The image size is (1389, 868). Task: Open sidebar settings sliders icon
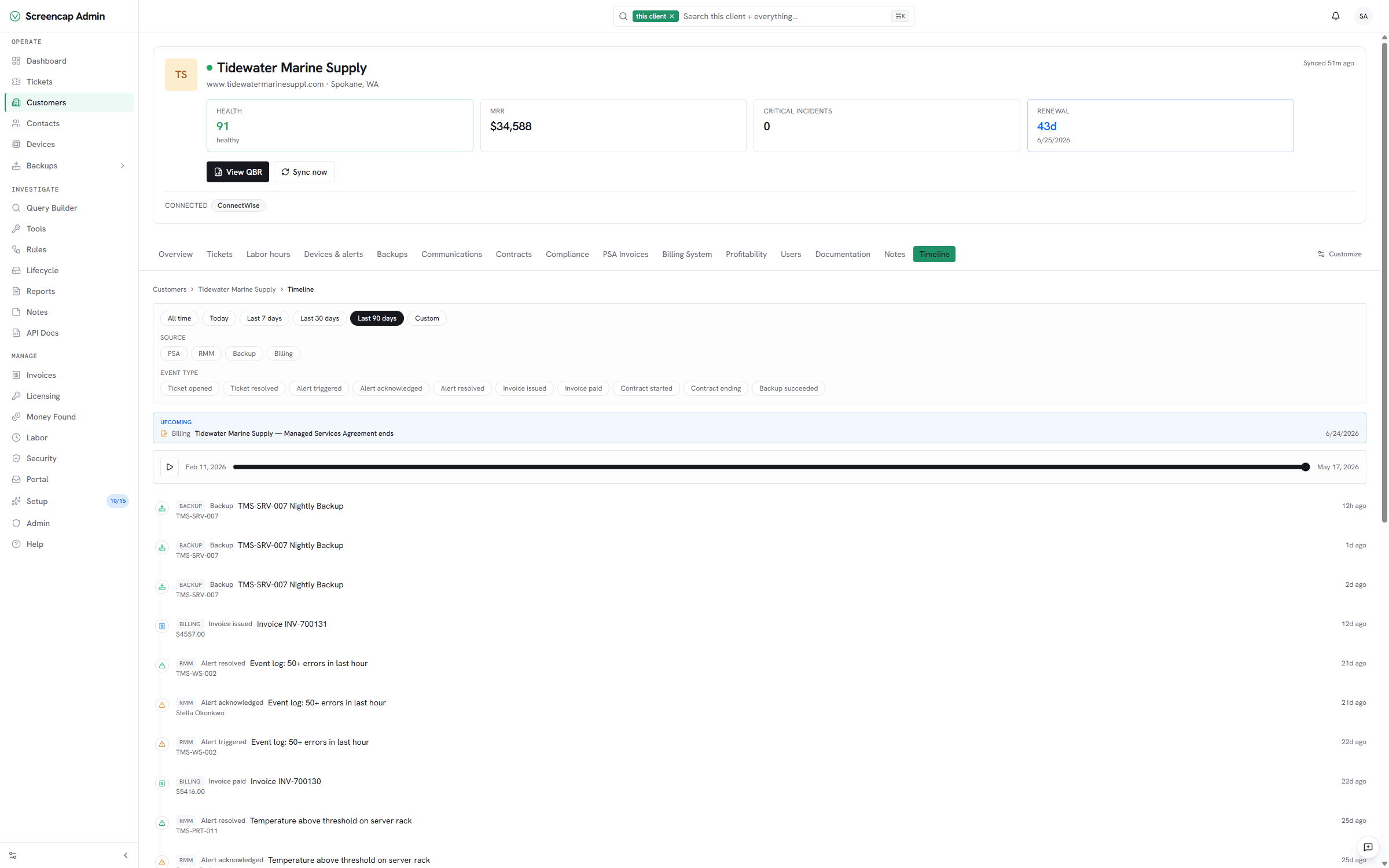[13, 855]
